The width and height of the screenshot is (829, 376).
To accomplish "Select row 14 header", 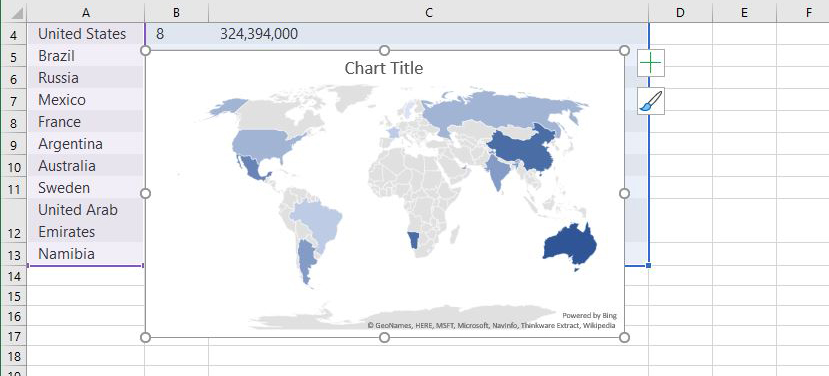I will (14, 276).
